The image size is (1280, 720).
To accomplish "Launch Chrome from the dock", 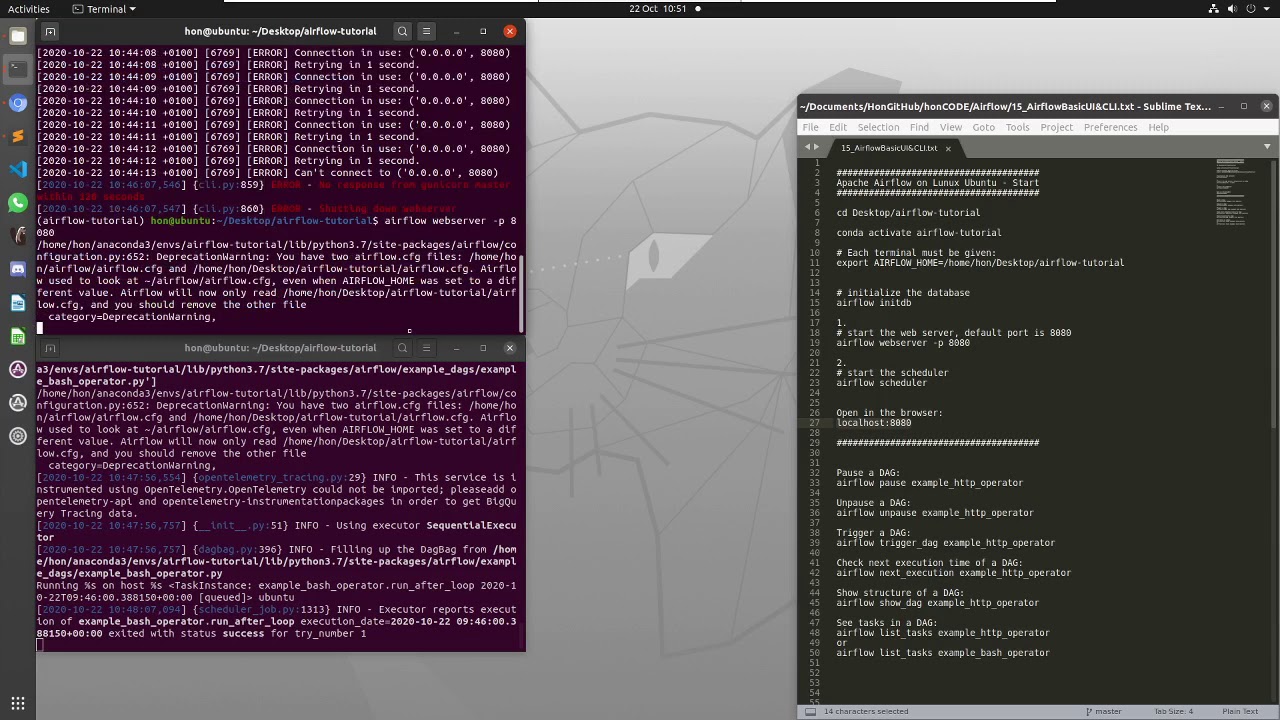I will tap(17, 103).
